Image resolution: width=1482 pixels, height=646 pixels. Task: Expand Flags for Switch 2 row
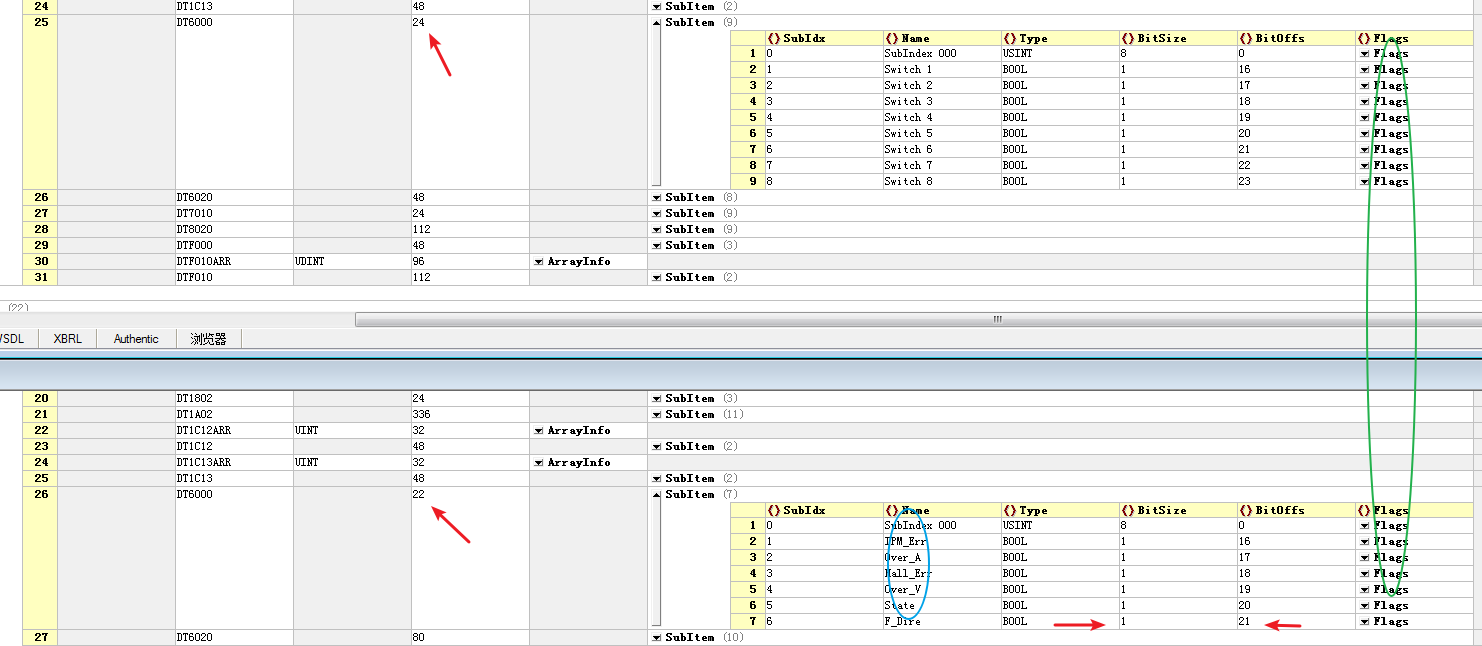[x=1364, y=86]
